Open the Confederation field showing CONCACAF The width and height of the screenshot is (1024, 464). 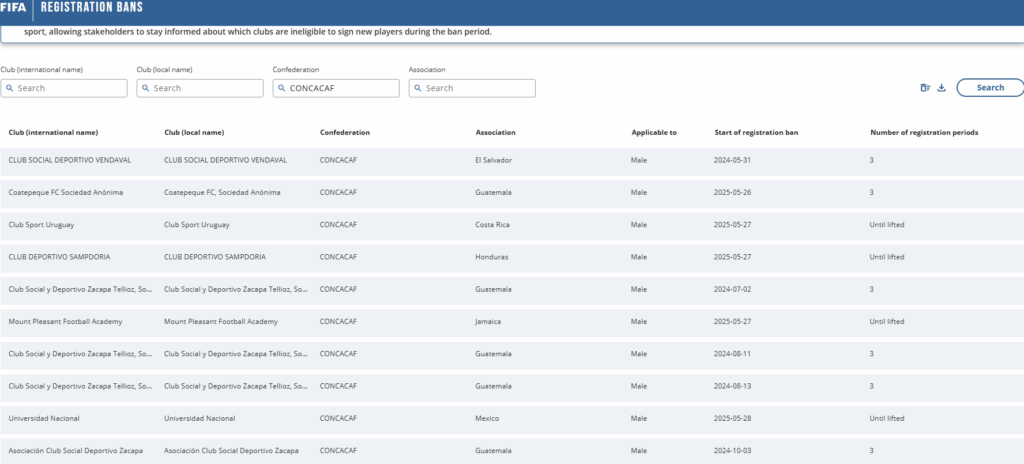pyautogui.click(x=336, y=88)
